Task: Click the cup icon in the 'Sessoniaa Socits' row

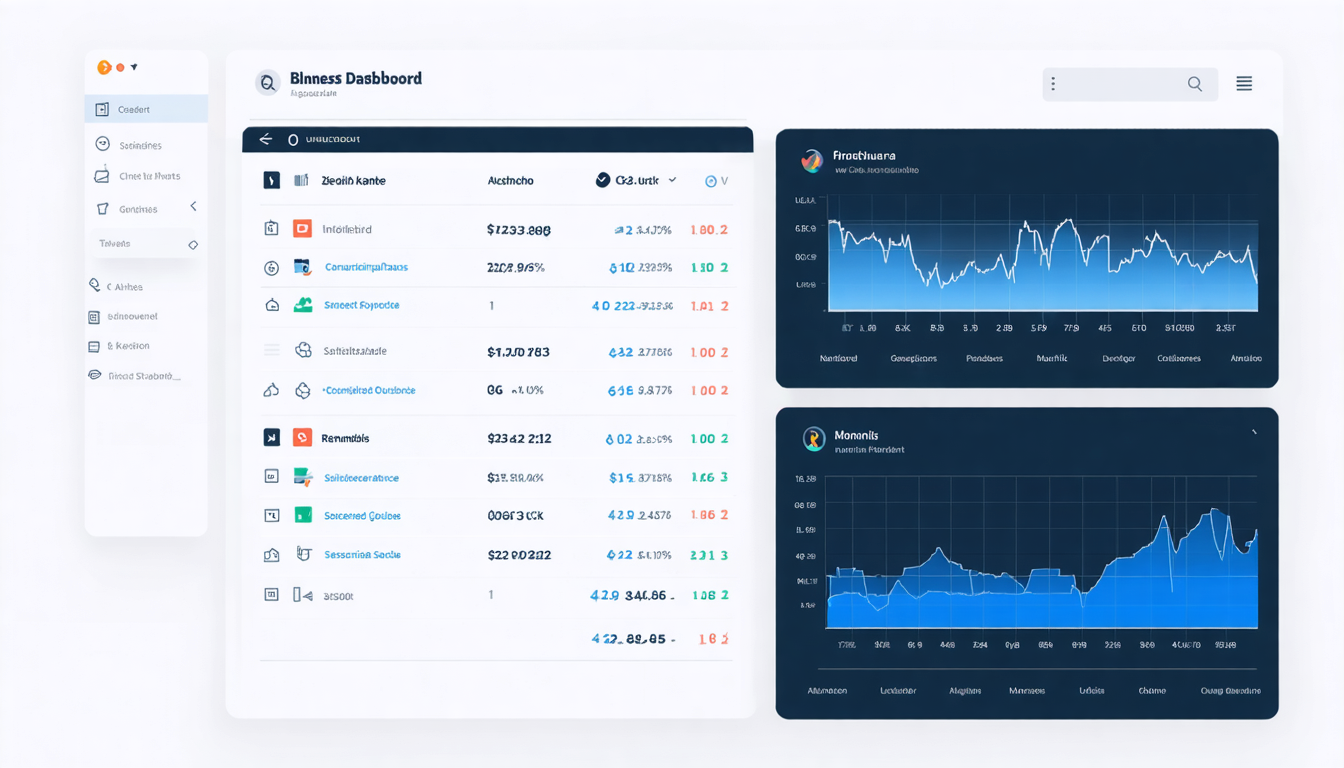Action: coord(304,554)
